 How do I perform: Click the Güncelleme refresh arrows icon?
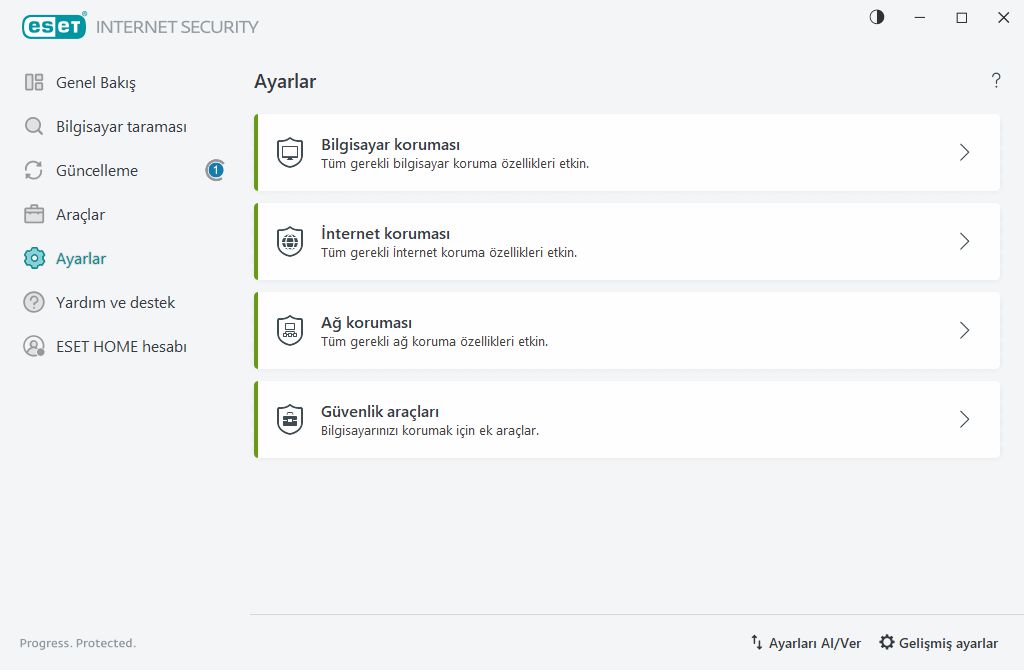click(x=34, y=170)
